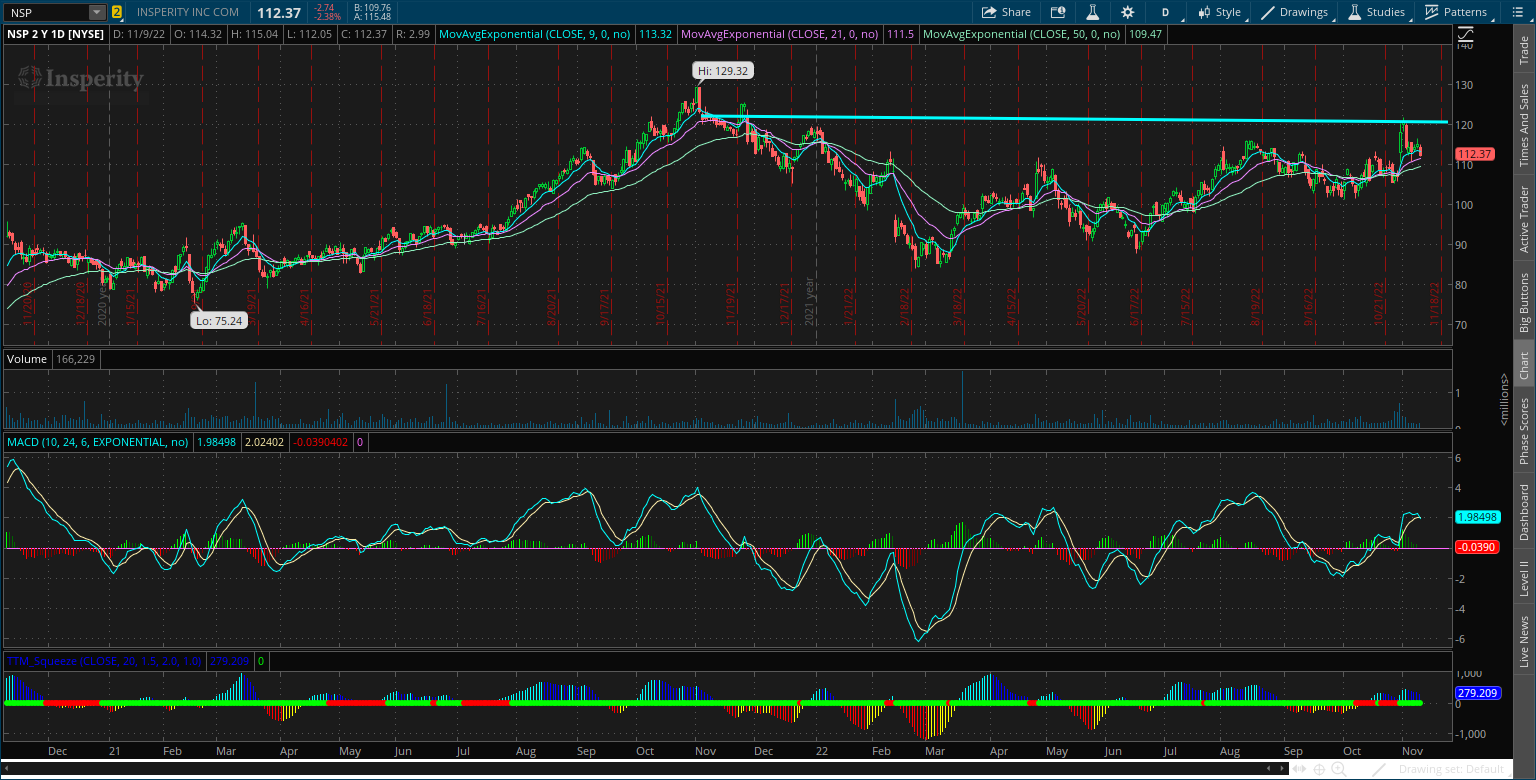1536x780 pixels.
Task: Click the compress time axis icon
Action: pyautogui.click(x=1300, y=769)
